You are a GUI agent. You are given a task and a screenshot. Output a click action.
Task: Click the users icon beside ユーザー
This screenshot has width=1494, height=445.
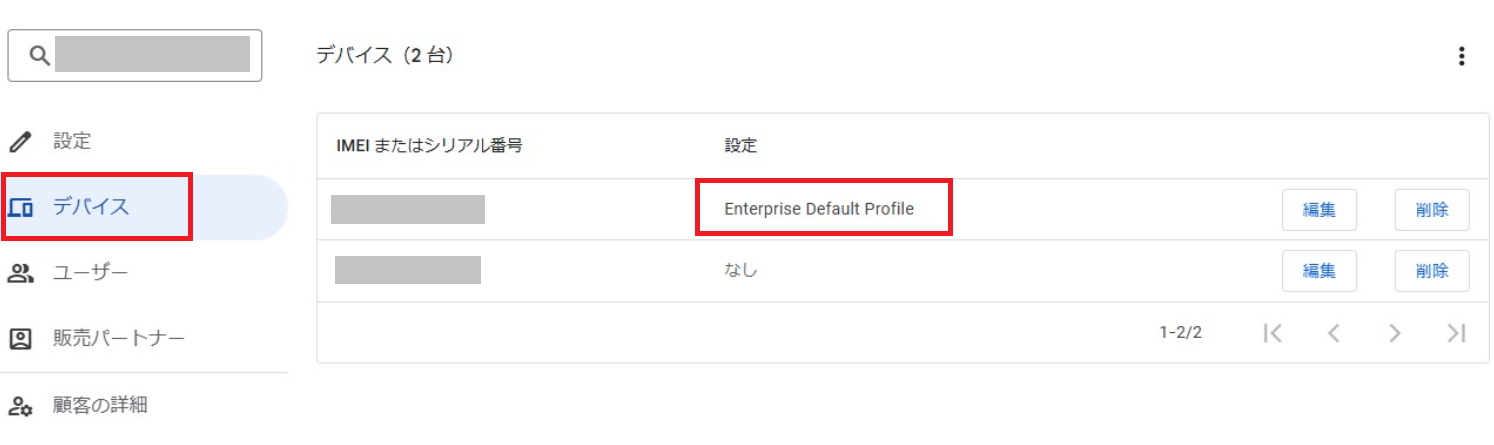click(x=20, y=273)
